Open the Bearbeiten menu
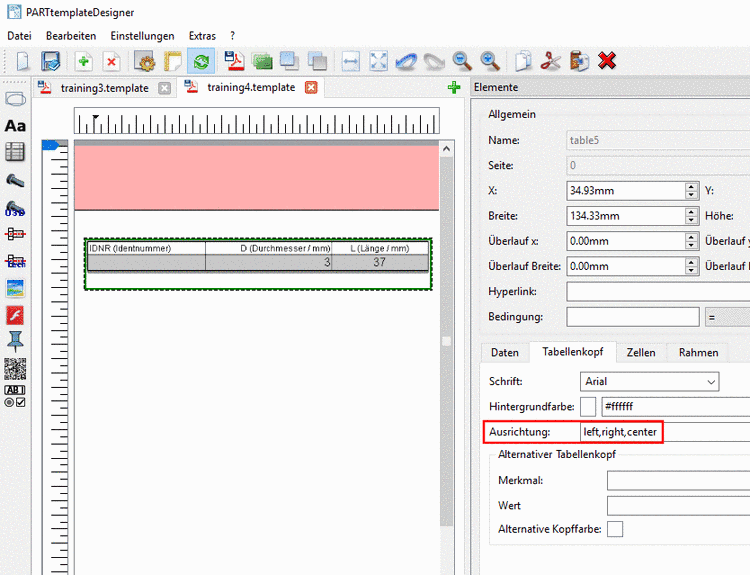750x575 pixels. [x=71, y=36]
